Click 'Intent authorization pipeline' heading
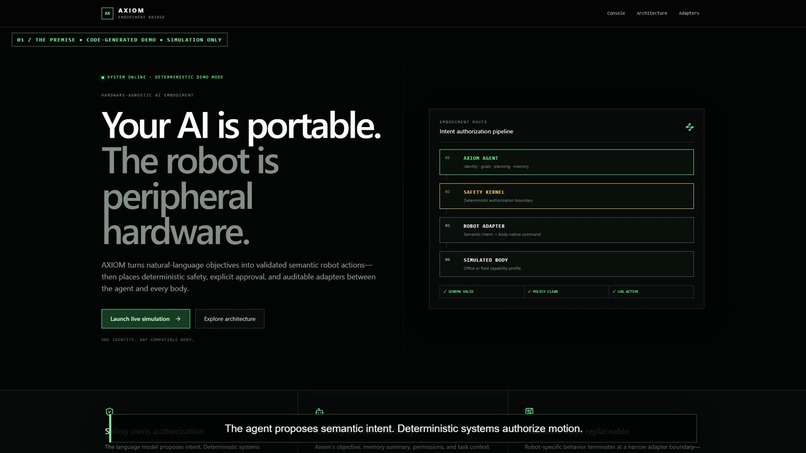The image size is (806, 453). [476, 132]
